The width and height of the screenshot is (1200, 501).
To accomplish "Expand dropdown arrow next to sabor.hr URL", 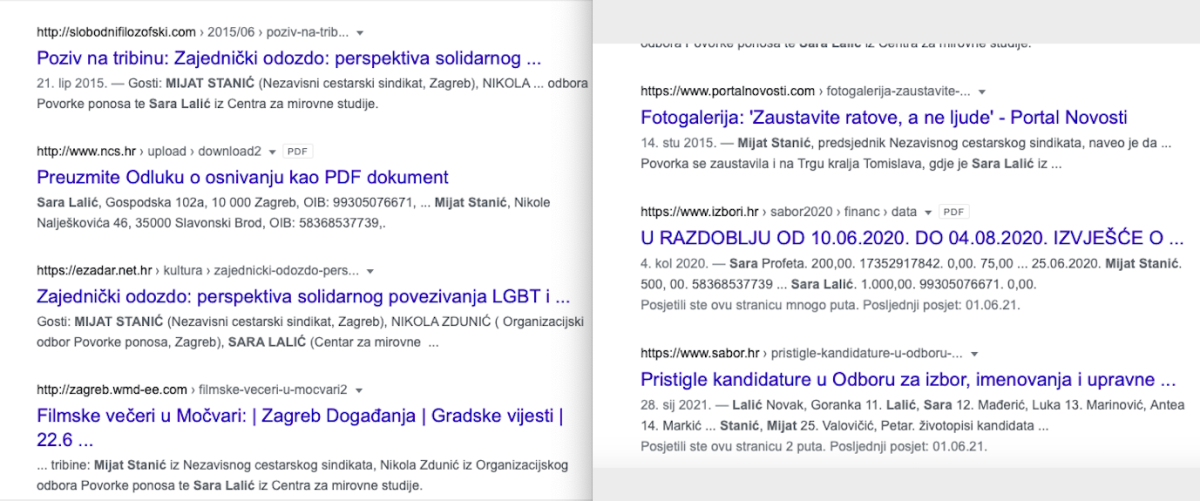I will pyautogui.click(x=973, y=354).
